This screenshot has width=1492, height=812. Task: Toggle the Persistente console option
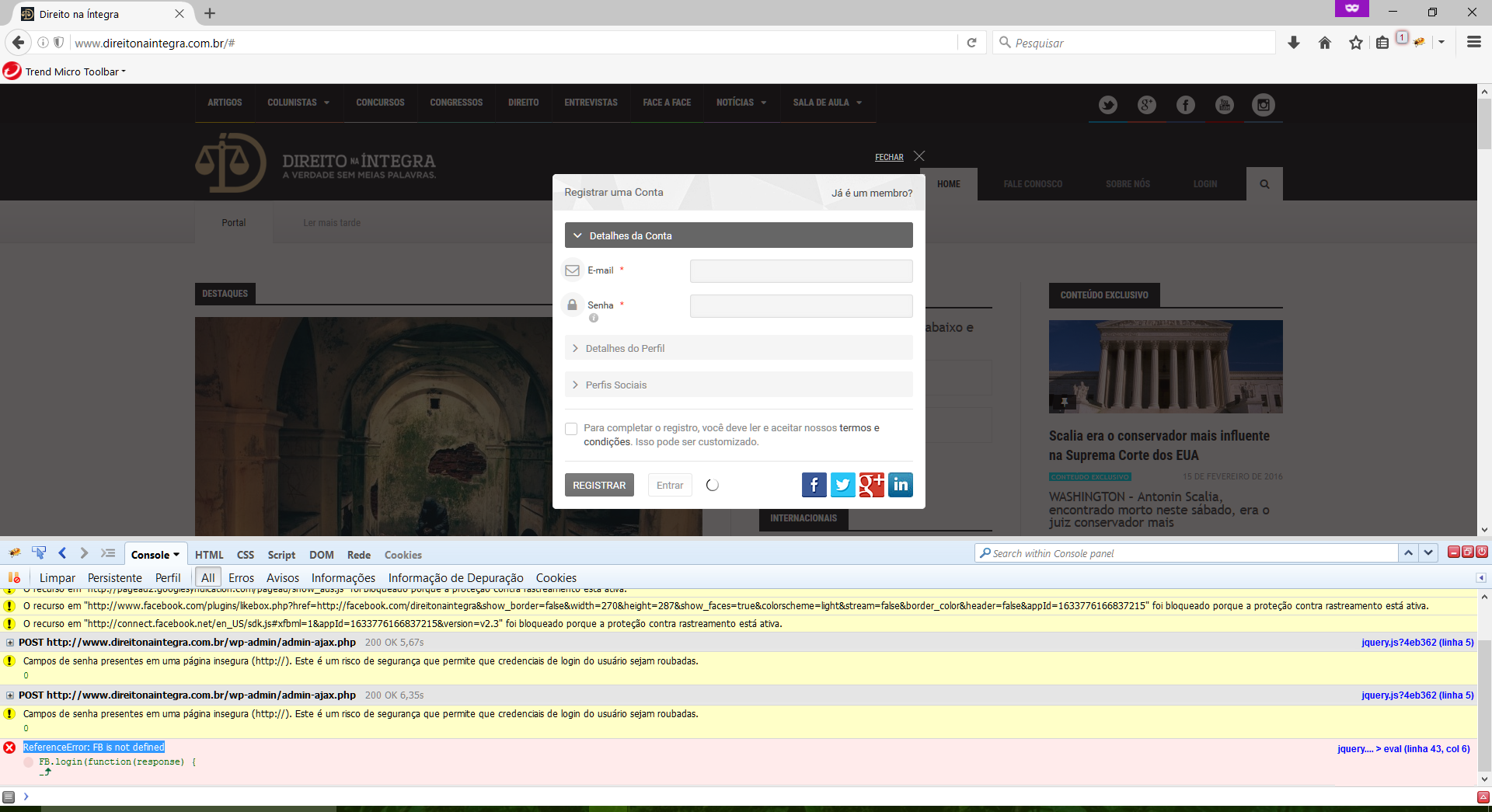(115, 578)
